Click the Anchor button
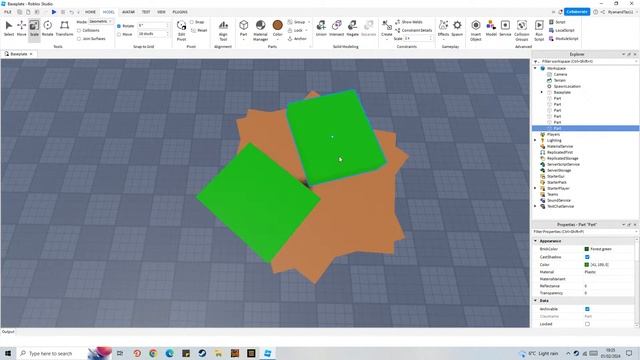 [297, 39]
